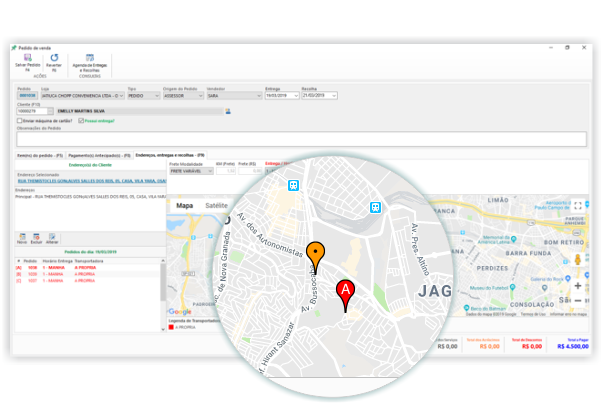
Task: Click the Total de Descontos R$ 0,00 value
Action: 532,346
